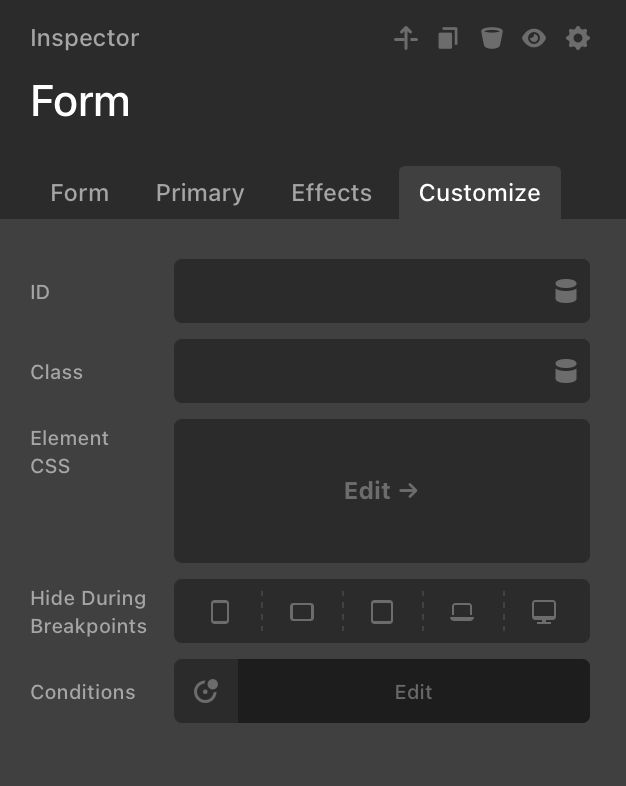
Task: Toggle Form visibility eye icon
Action: point(534,39)
